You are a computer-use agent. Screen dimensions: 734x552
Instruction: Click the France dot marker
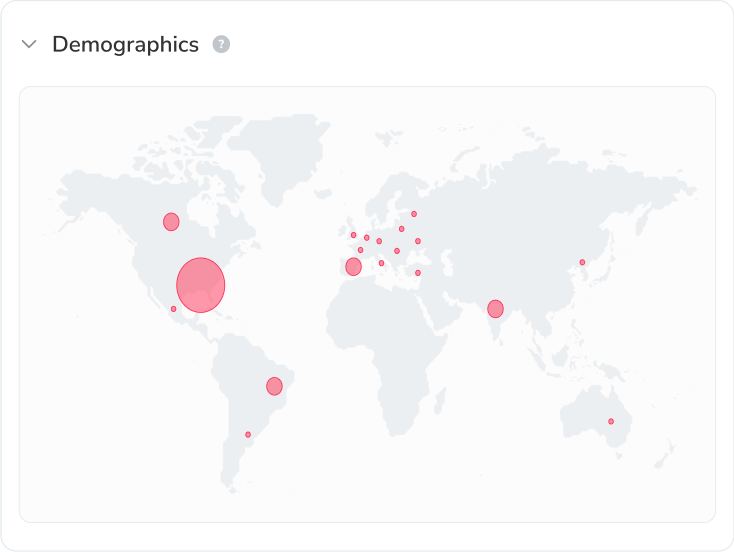coord(360,250)
